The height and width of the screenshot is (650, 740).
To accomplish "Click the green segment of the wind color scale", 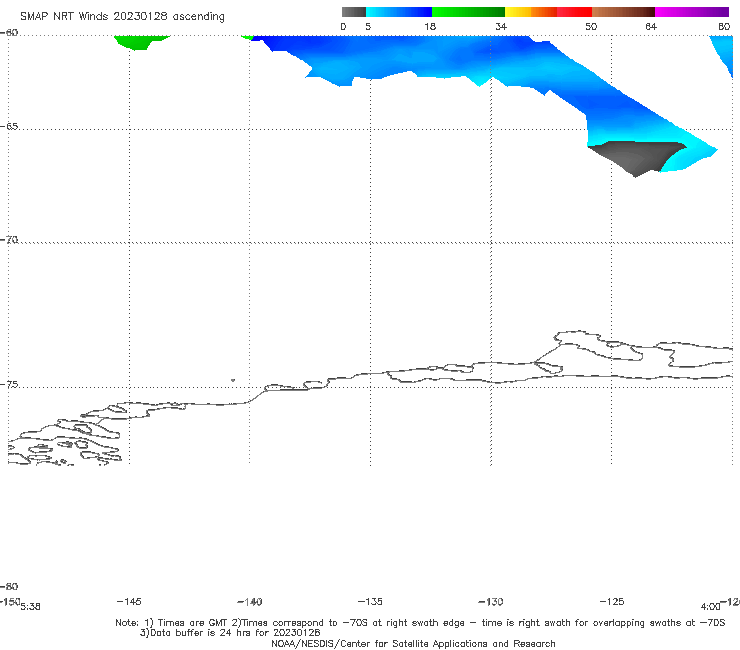I will coord(468,12).
